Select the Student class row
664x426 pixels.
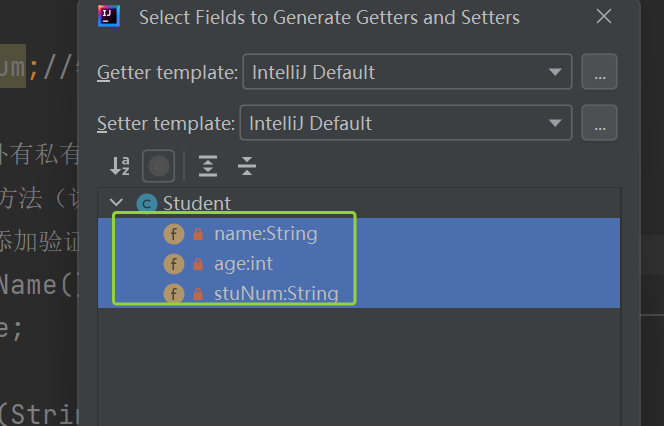click(x=359, y=203)
